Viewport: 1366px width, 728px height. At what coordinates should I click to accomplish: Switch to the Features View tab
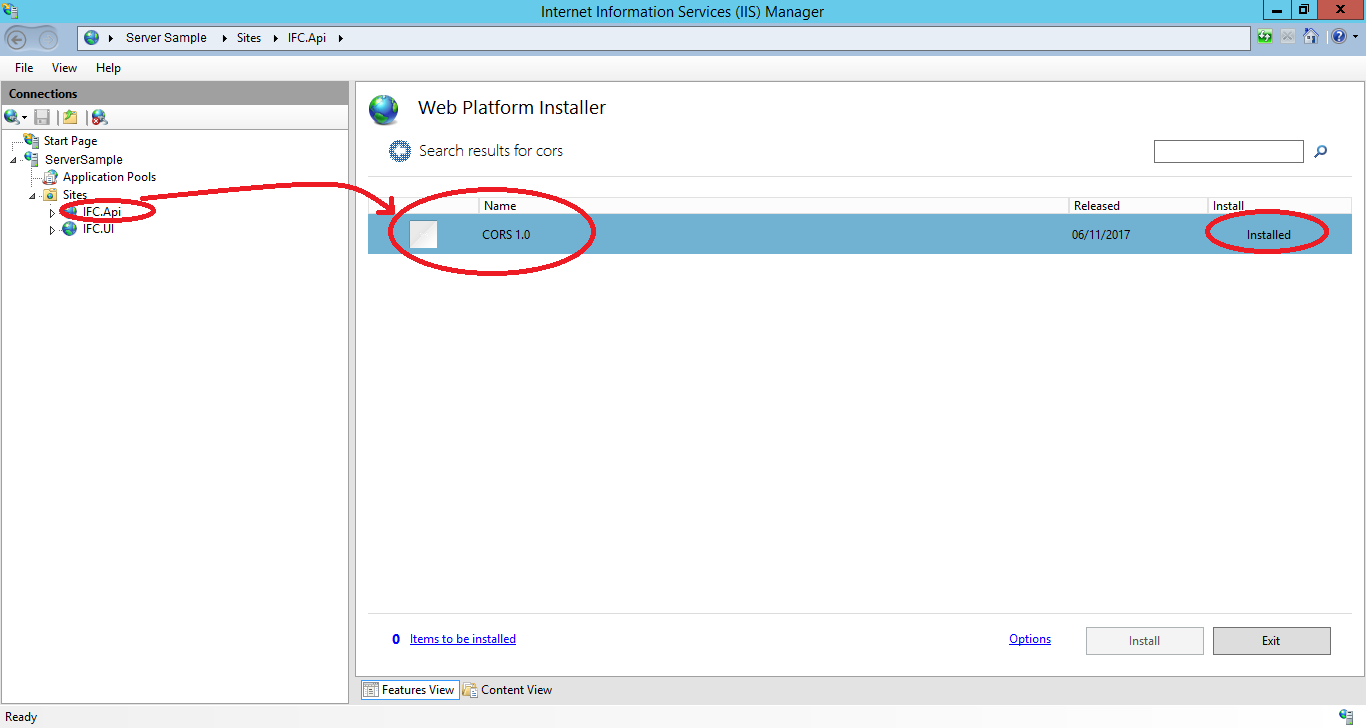click(408, 690)
